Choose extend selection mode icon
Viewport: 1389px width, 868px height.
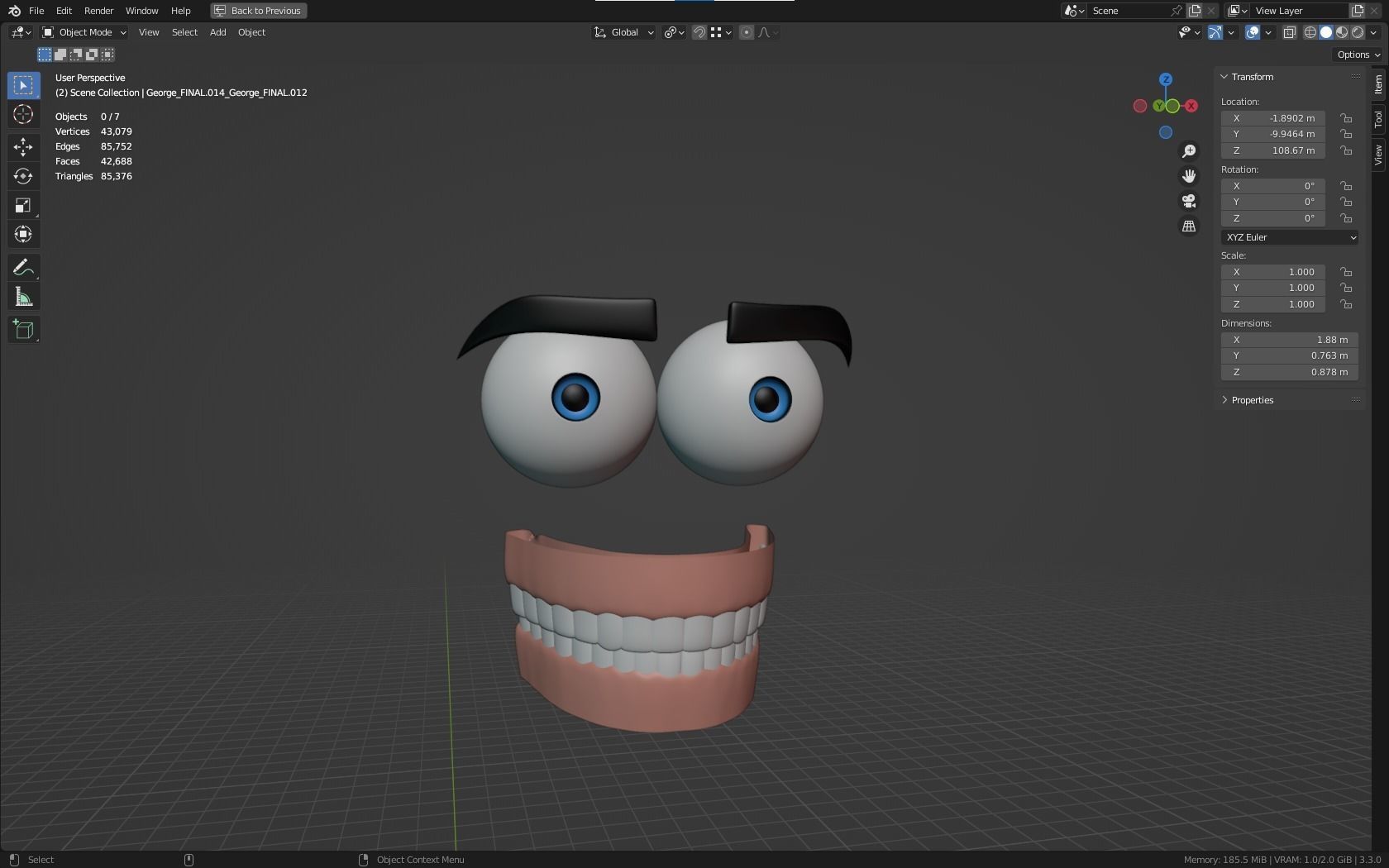coord(60,55)
